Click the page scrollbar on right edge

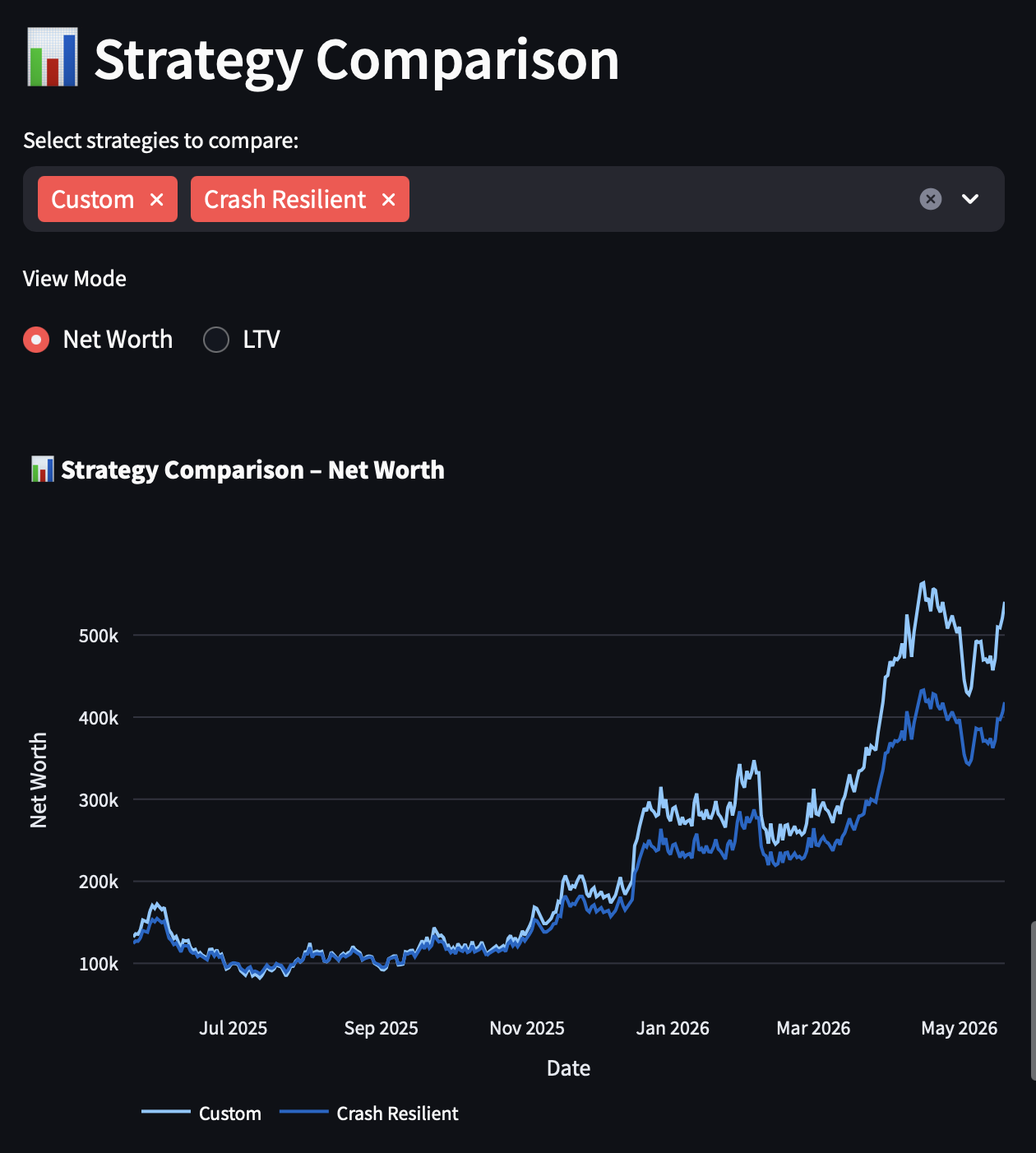click(x=1033, y=1000)
